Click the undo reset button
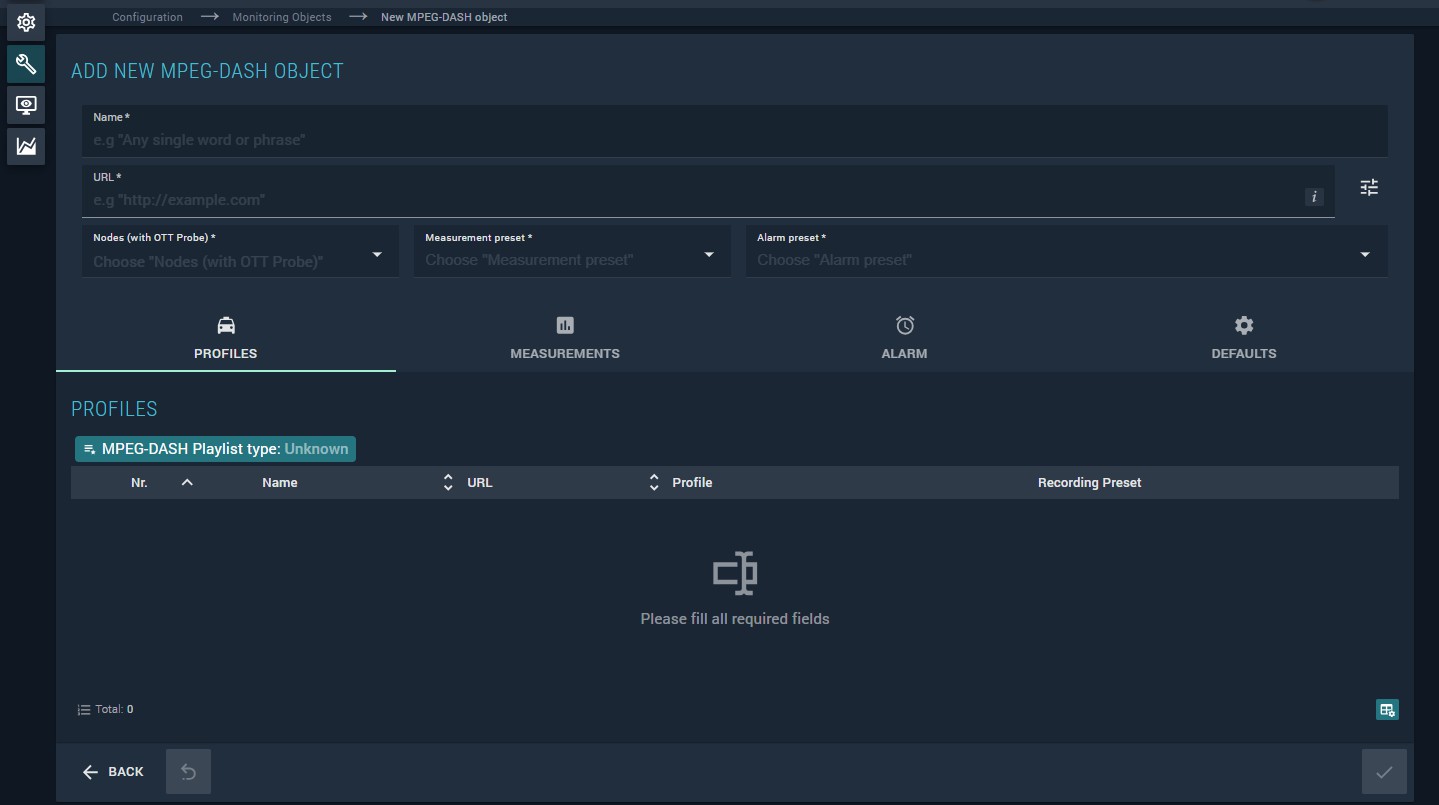The width and height of the screenshot is (1439, 805). (x=188, y=771)
